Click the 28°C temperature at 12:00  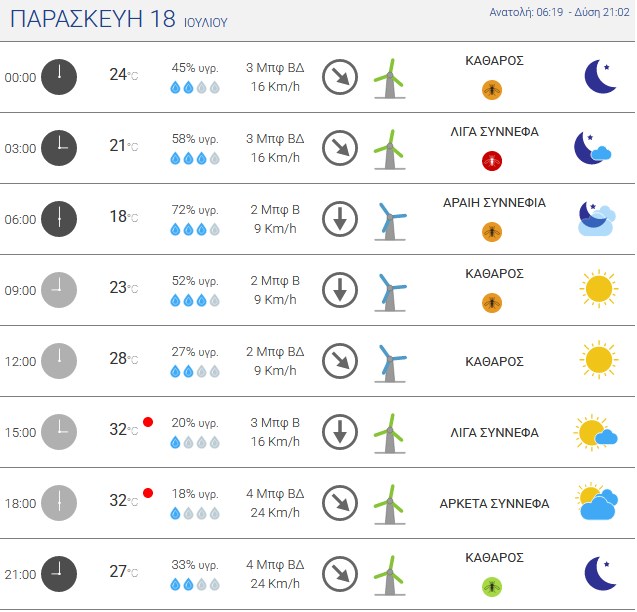click(x=124, y=358)
